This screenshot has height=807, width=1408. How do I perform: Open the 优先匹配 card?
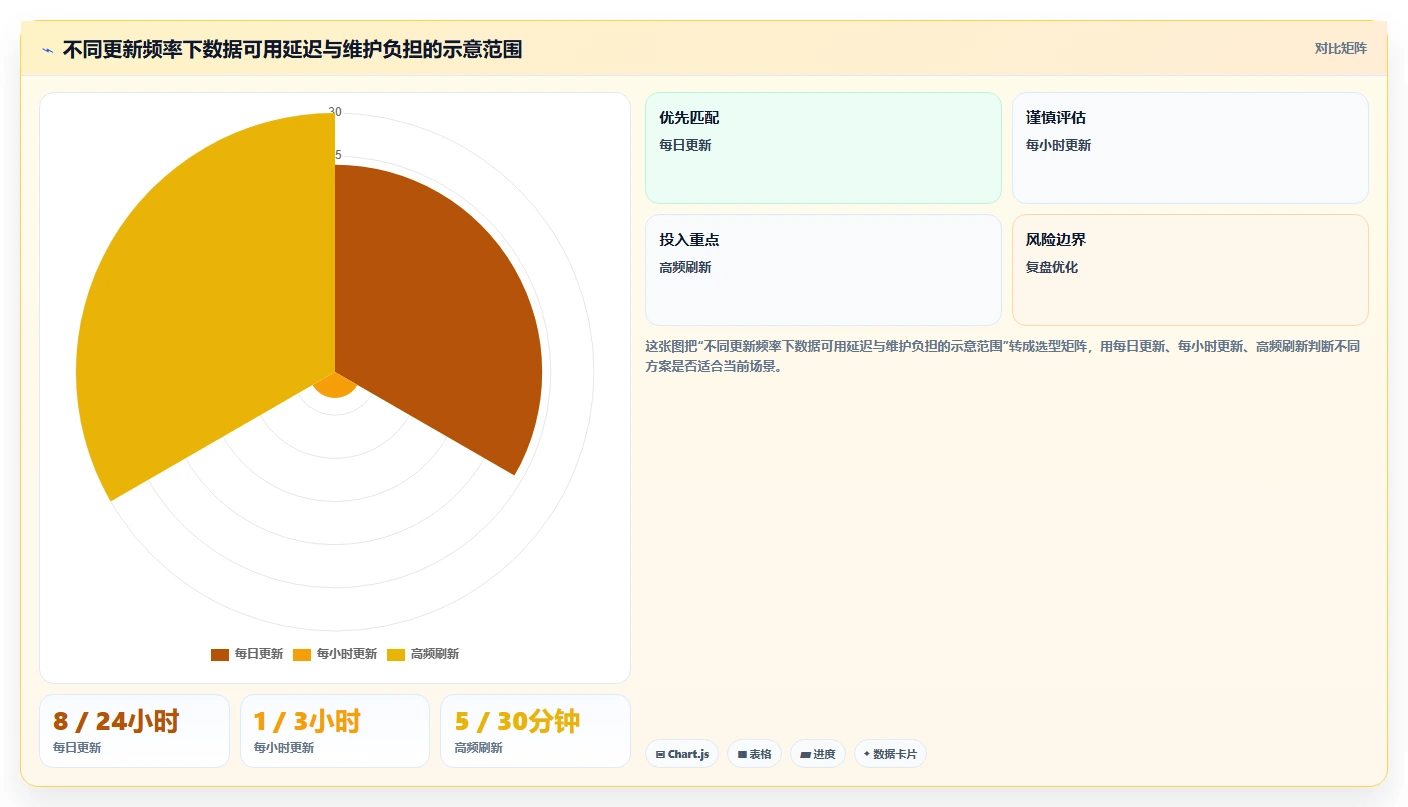pos(823,148)
